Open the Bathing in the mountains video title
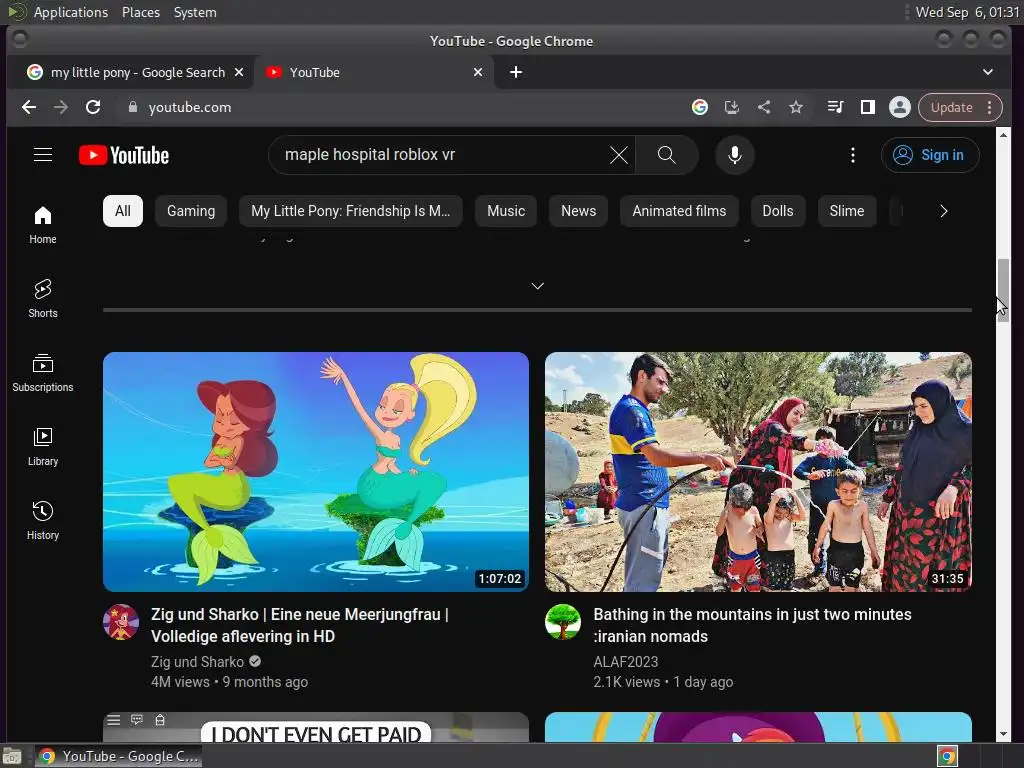Image resolution: width=1024 pixels, height=768 pixels. (752, 625)
